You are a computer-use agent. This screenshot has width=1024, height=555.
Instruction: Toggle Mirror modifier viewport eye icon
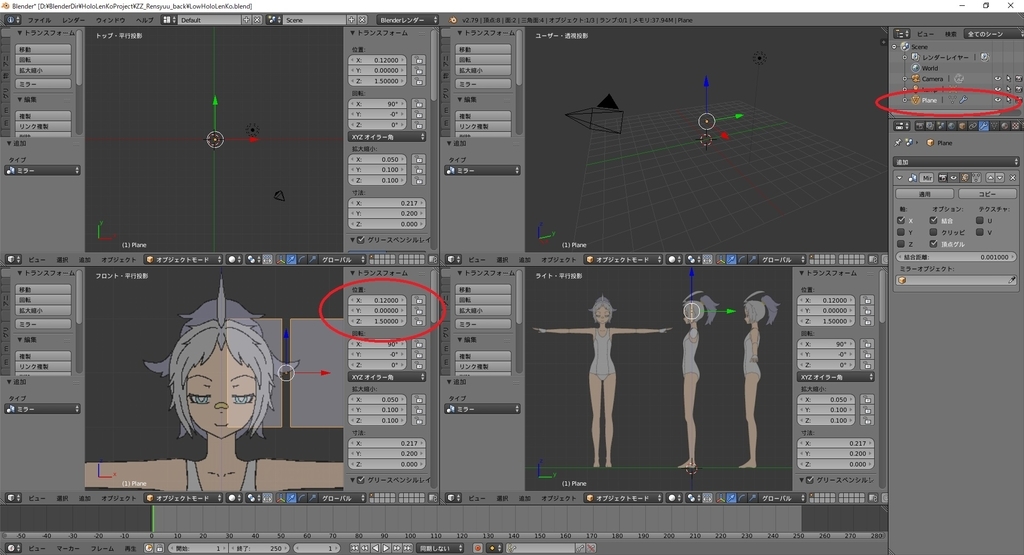click(953, 178)
